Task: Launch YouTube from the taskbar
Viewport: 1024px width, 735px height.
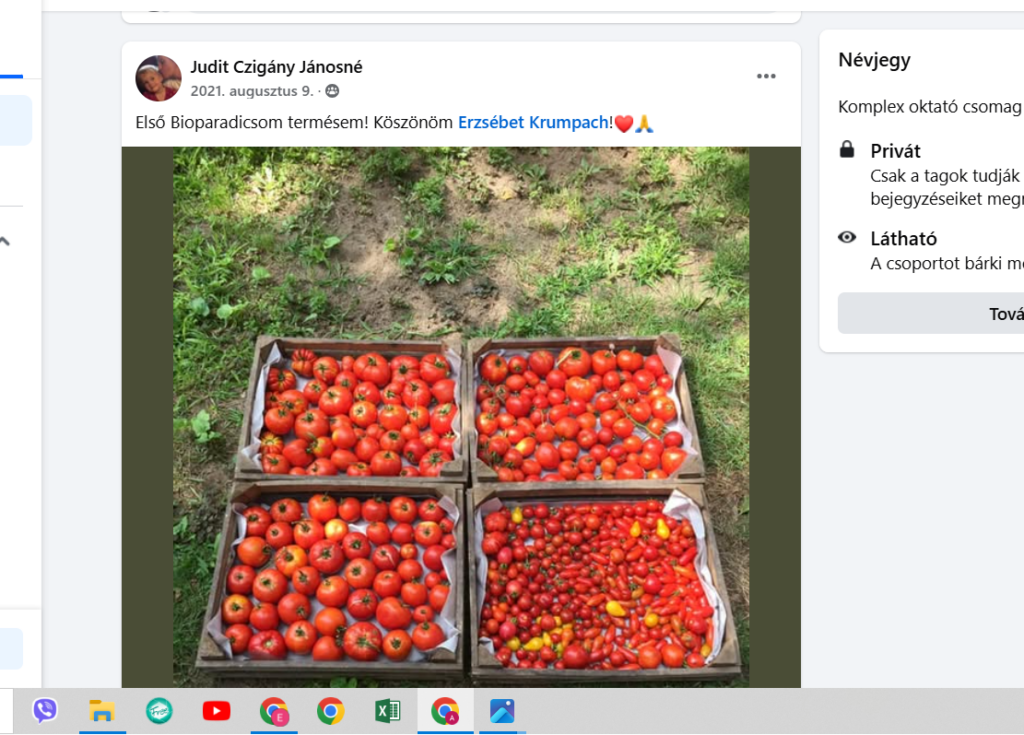Action: (216, 711)
